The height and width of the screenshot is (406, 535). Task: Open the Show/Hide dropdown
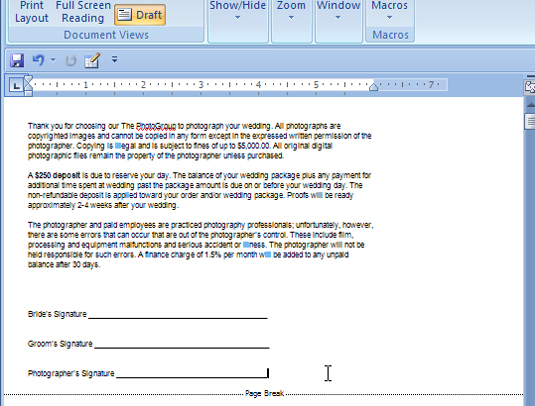[237, 11]
